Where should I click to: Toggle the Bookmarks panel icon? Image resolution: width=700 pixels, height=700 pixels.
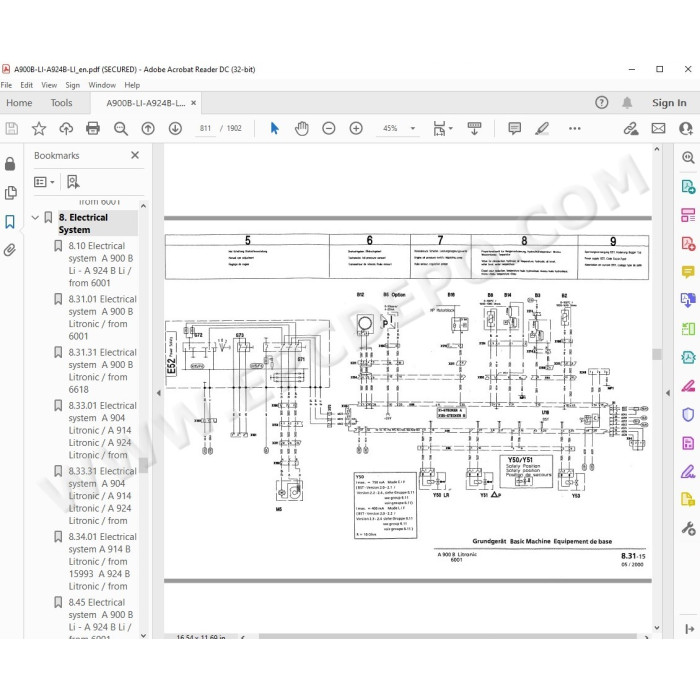click(10, 221)
